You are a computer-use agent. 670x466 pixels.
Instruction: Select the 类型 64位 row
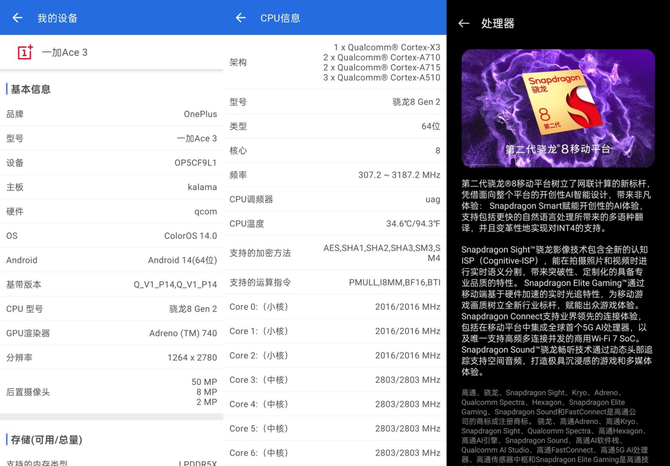pos(335,126)
